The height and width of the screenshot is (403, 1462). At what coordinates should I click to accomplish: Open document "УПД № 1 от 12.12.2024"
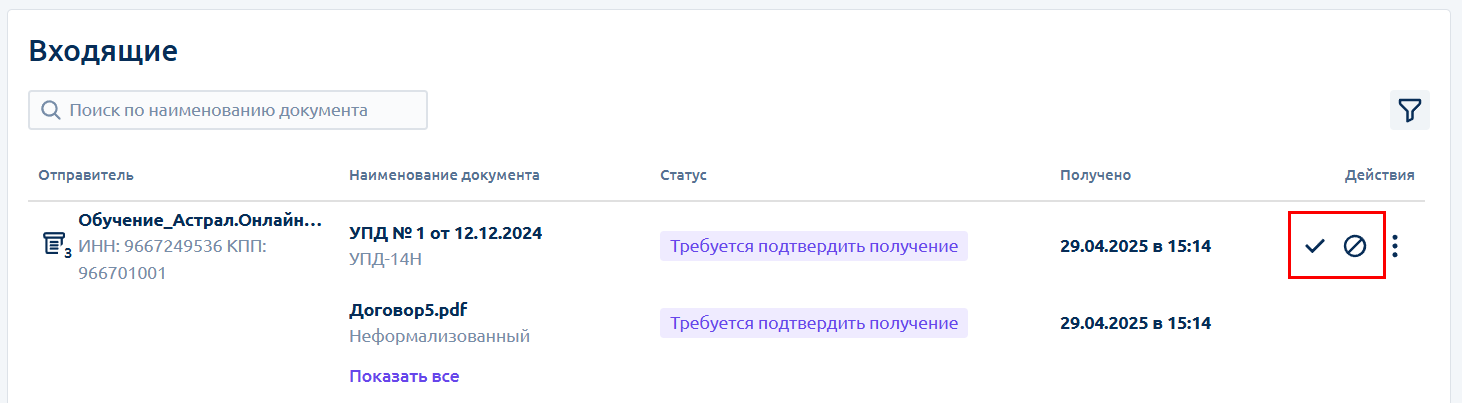pos(446,233)
